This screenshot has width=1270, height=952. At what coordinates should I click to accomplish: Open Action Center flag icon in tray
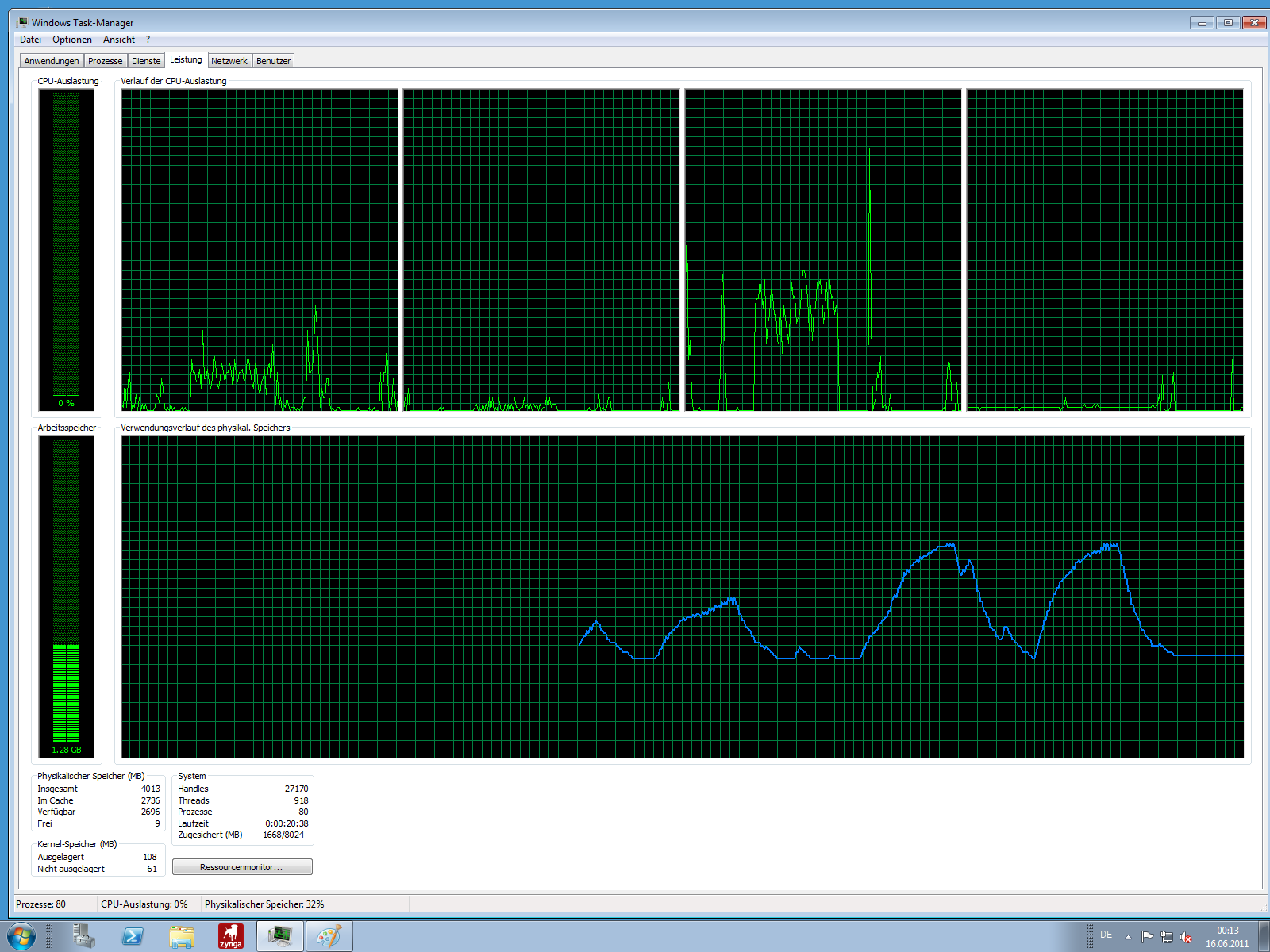click(x=1147, y=937)
